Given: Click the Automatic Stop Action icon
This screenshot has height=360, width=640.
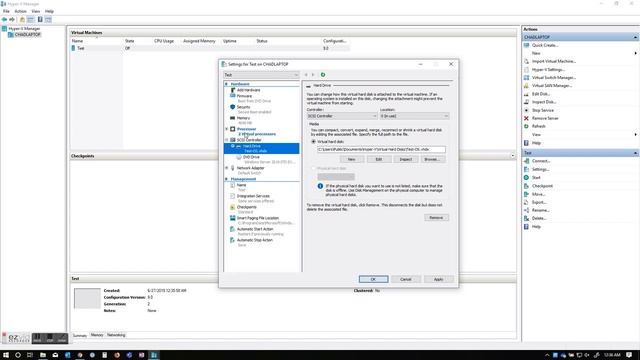Looking at the screenshot, I should pos(233,240).
